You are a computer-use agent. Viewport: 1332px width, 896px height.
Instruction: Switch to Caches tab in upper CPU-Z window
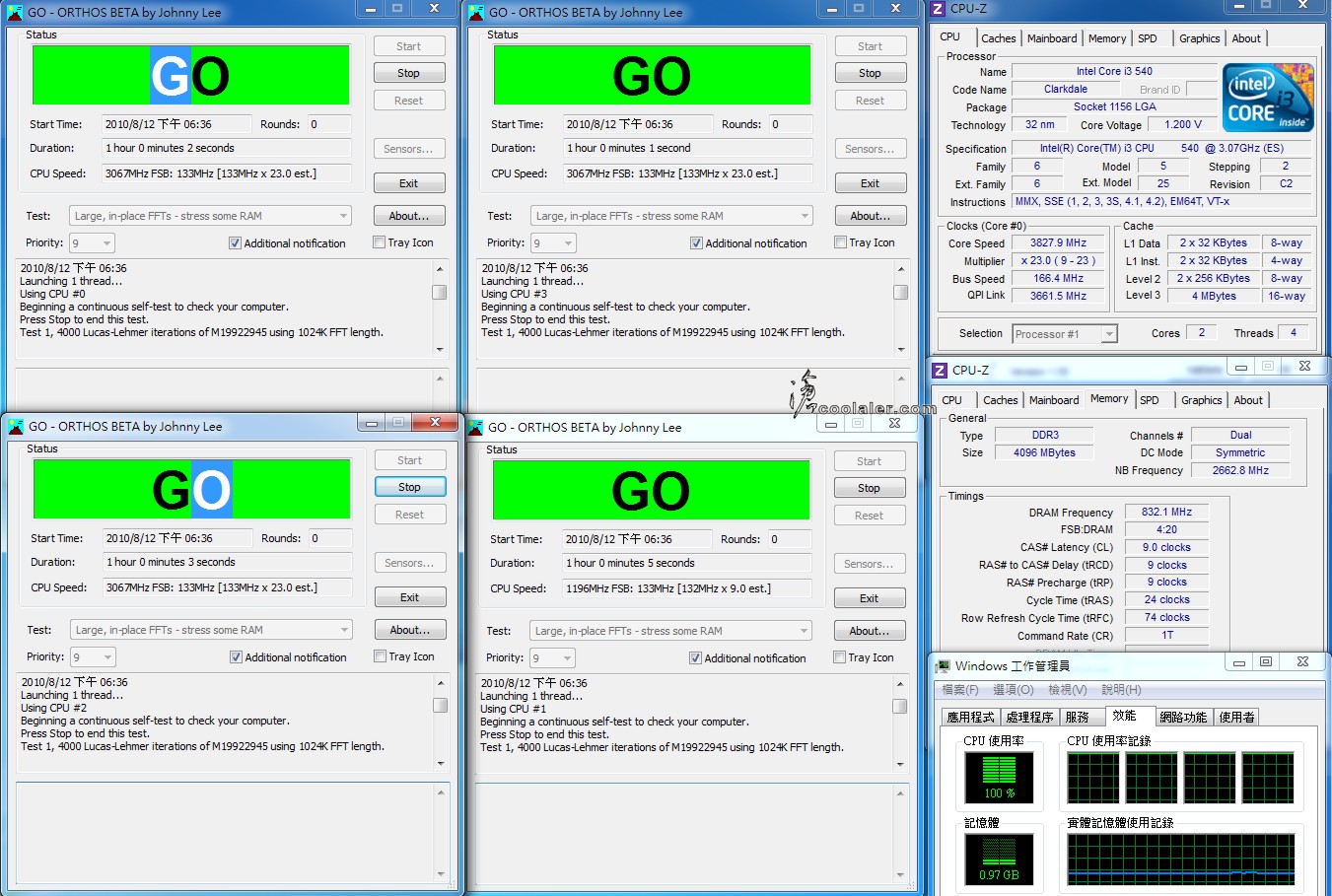pyautogui.click(x=998, y=38)
